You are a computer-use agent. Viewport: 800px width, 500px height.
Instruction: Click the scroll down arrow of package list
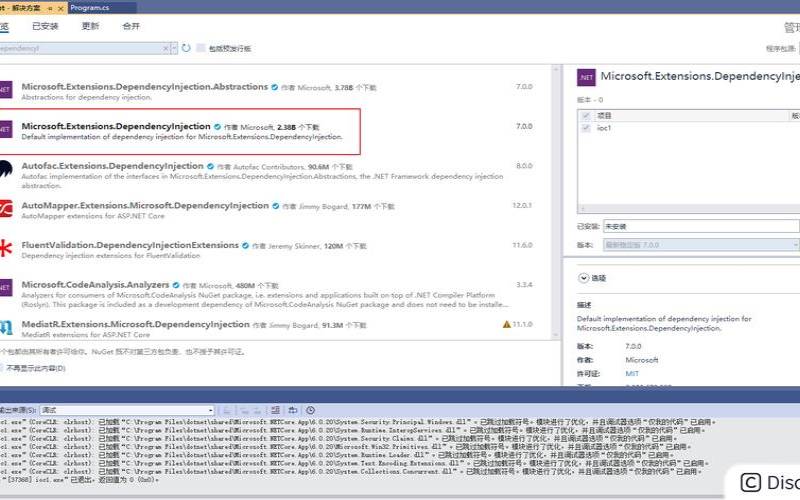tap(556, 335)
